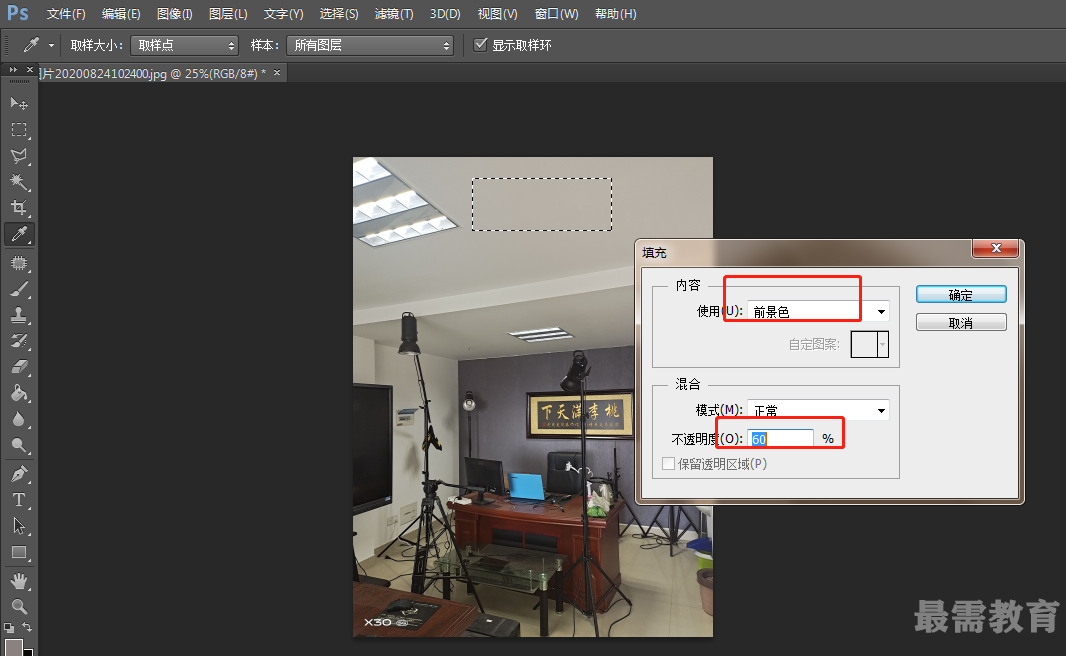Select the Zoom tool

19,606
